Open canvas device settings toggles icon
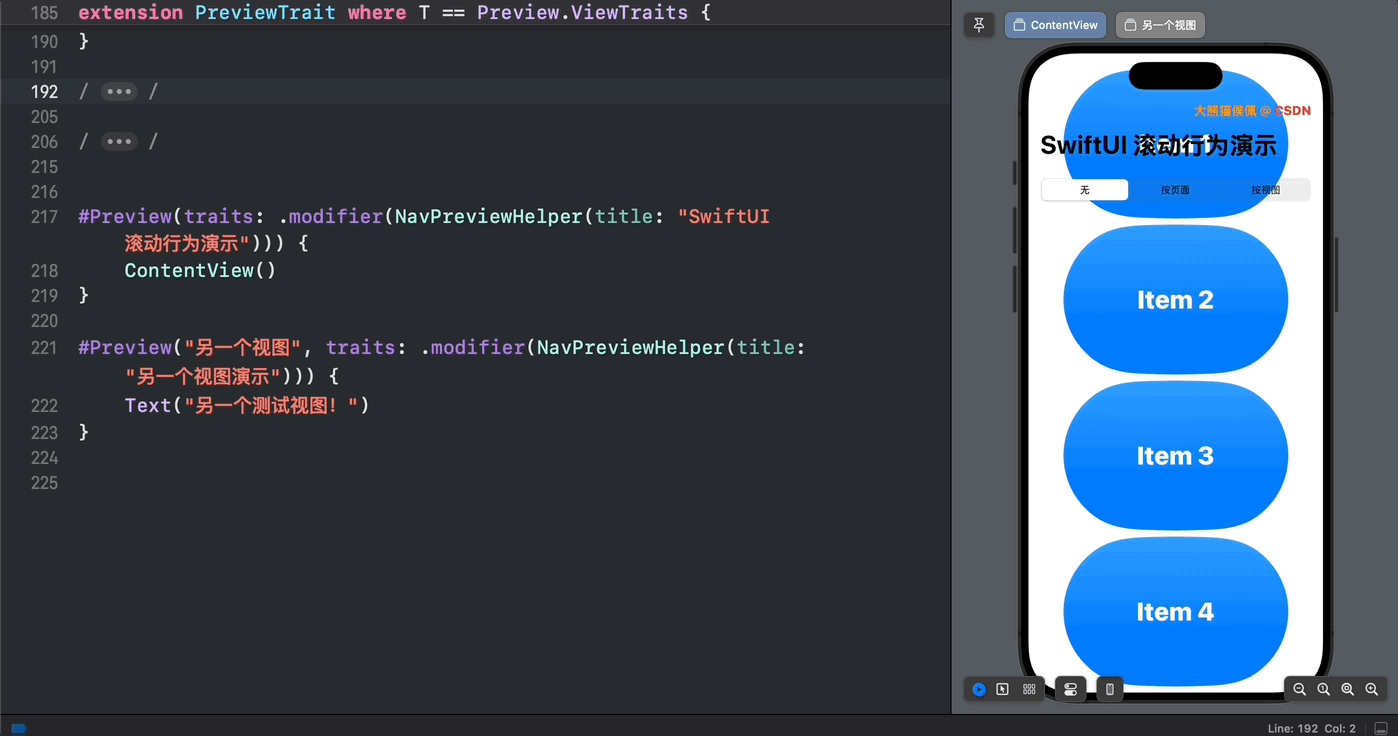The width and height of the screenshot is (1398, 736). coord(1070,689)
